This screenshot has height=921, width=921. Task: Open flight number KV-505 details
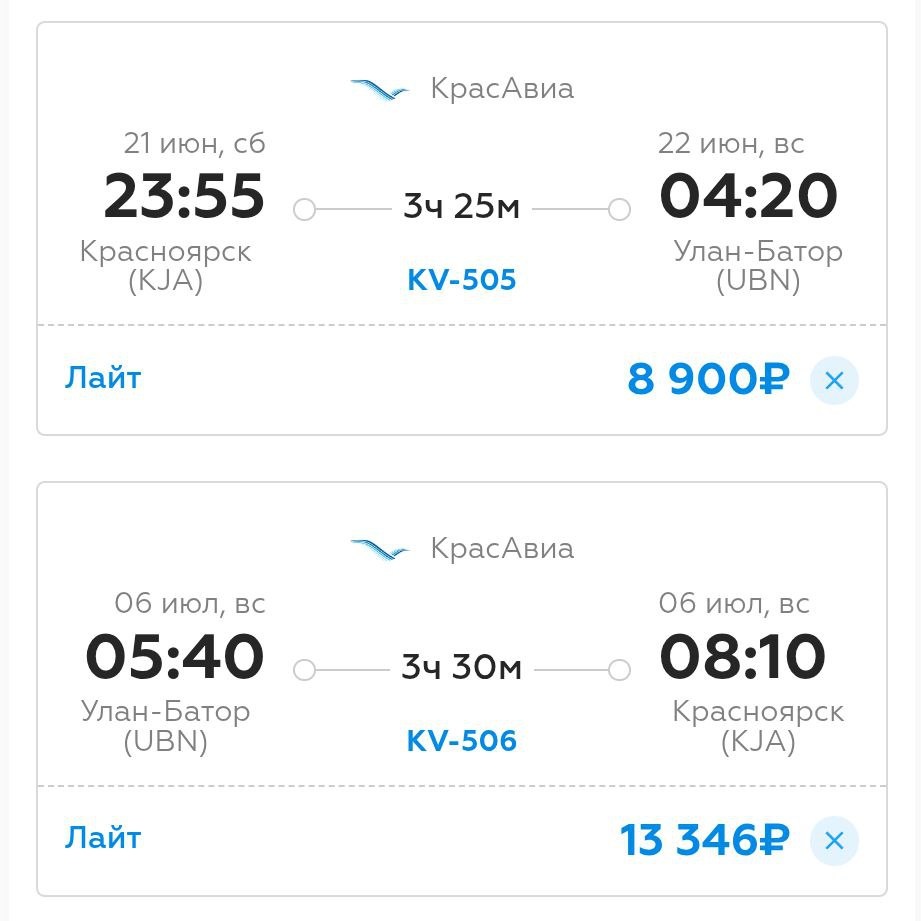[x=461, y=280]
